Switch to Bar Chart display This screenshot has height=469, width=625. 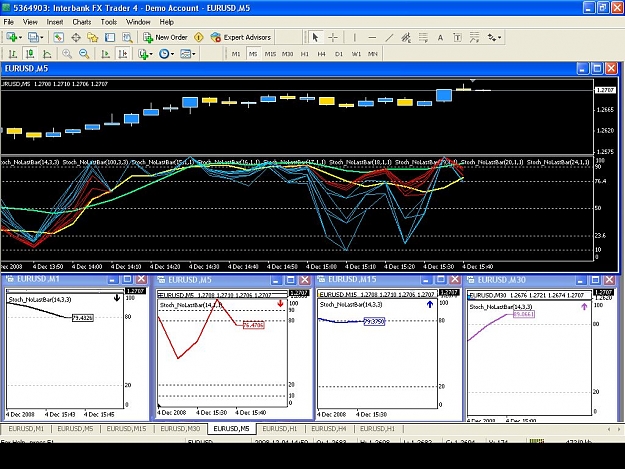tap(13, 53)
